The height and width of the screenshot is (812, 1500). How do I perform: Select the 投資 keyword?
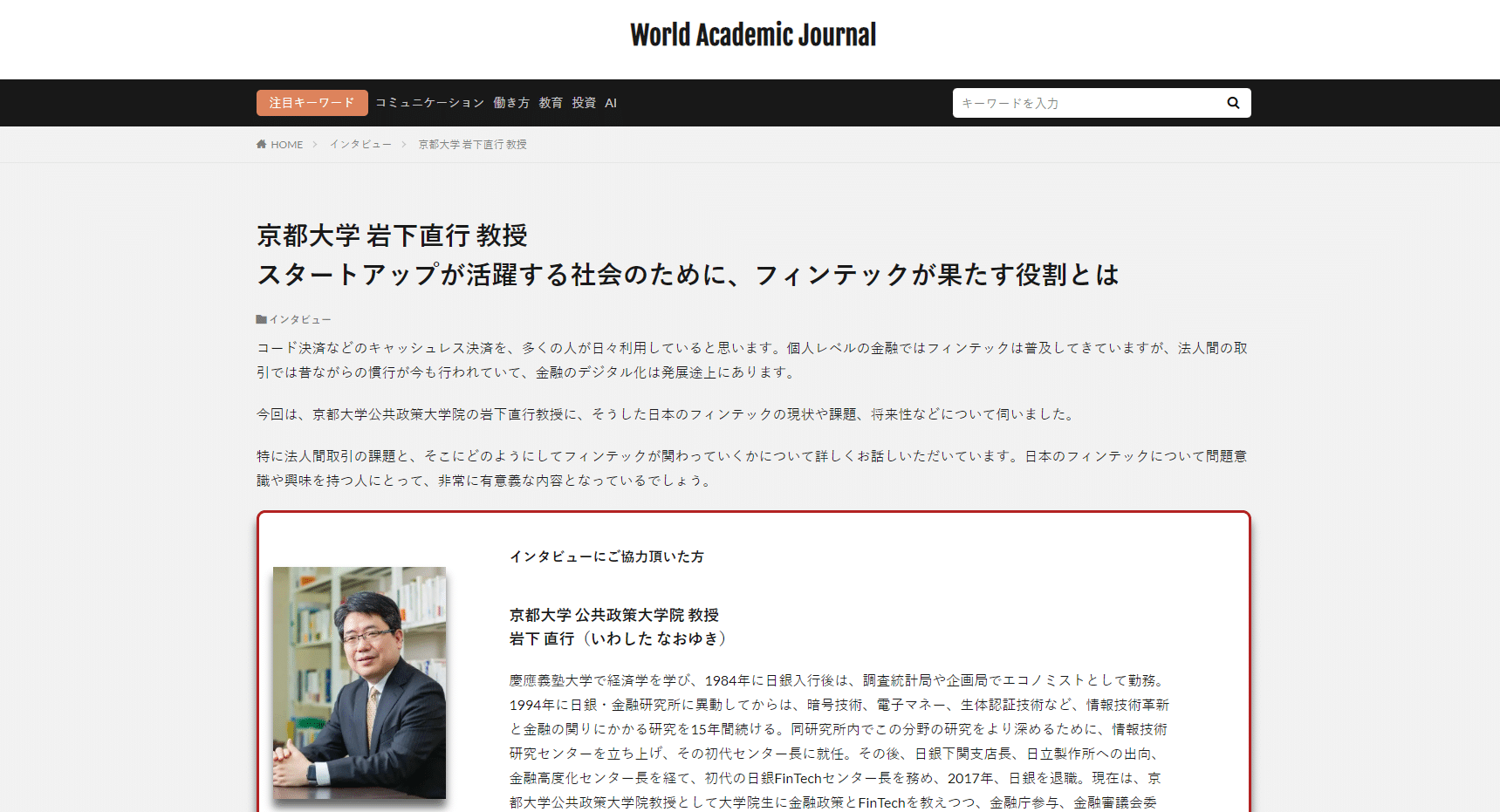pyautogui.click(x=584, y=103)
